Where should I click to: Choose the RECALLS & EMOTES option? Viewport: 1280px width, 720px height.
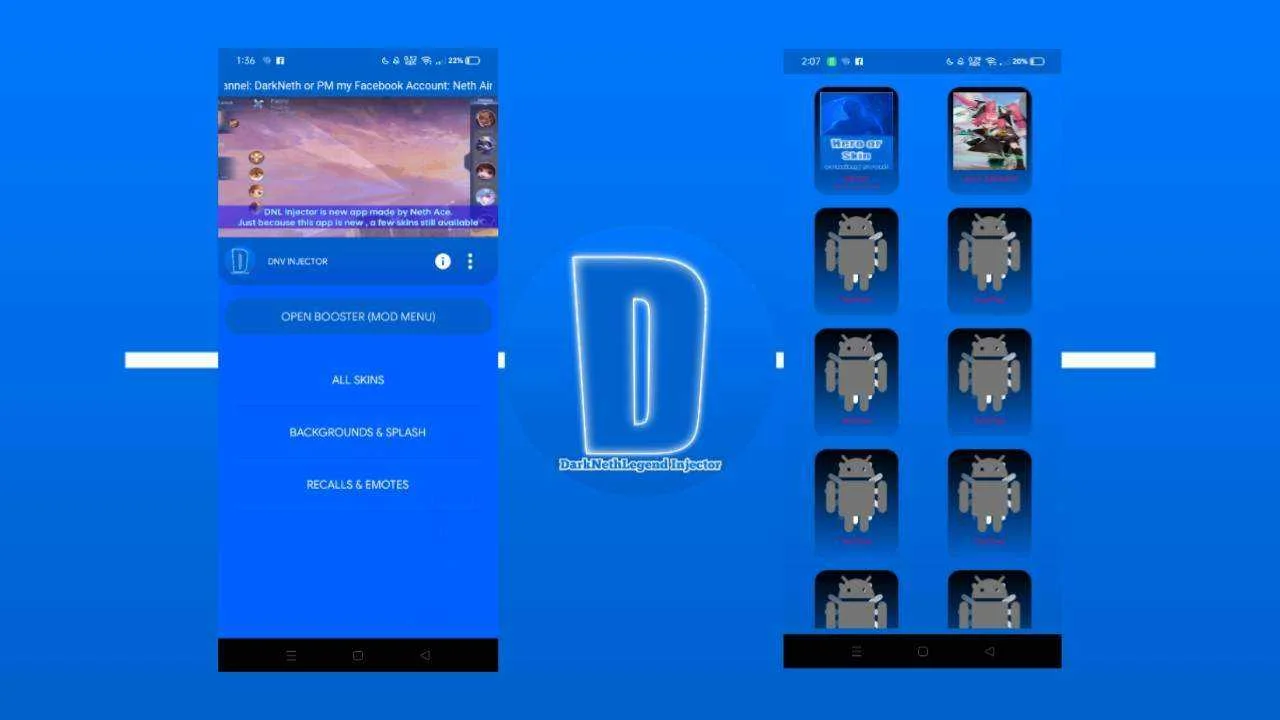[358, 485]
